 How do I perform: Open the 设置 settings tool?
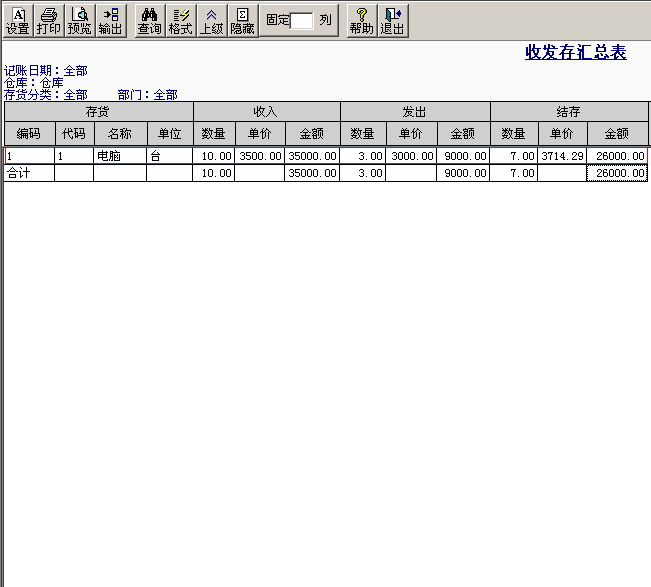point(17,21)
